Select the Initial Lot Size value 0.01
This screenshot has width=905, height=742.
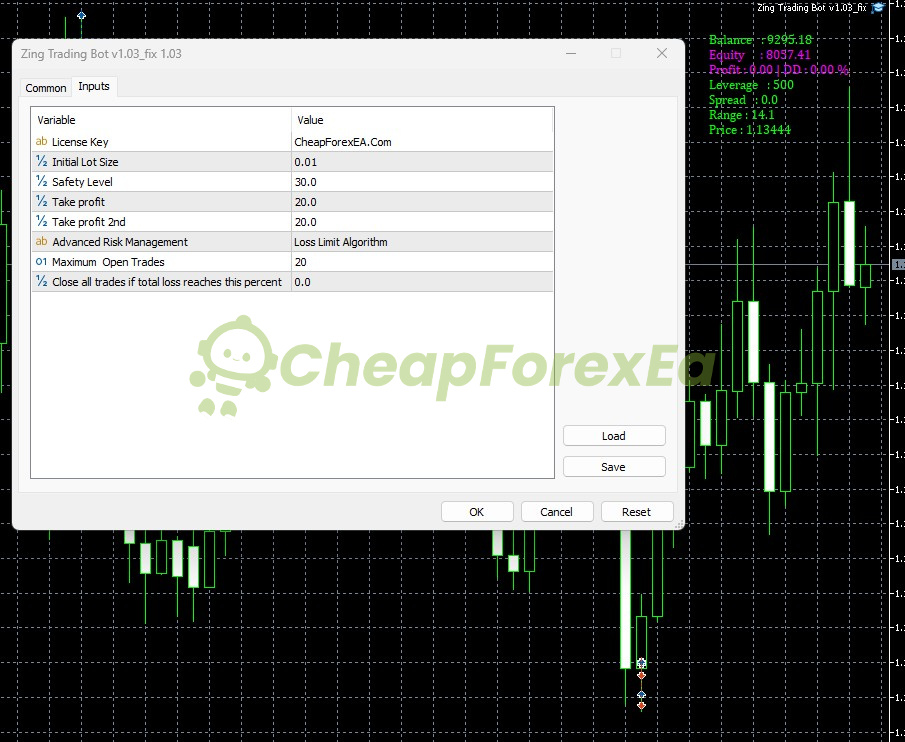tap(422, 162)
